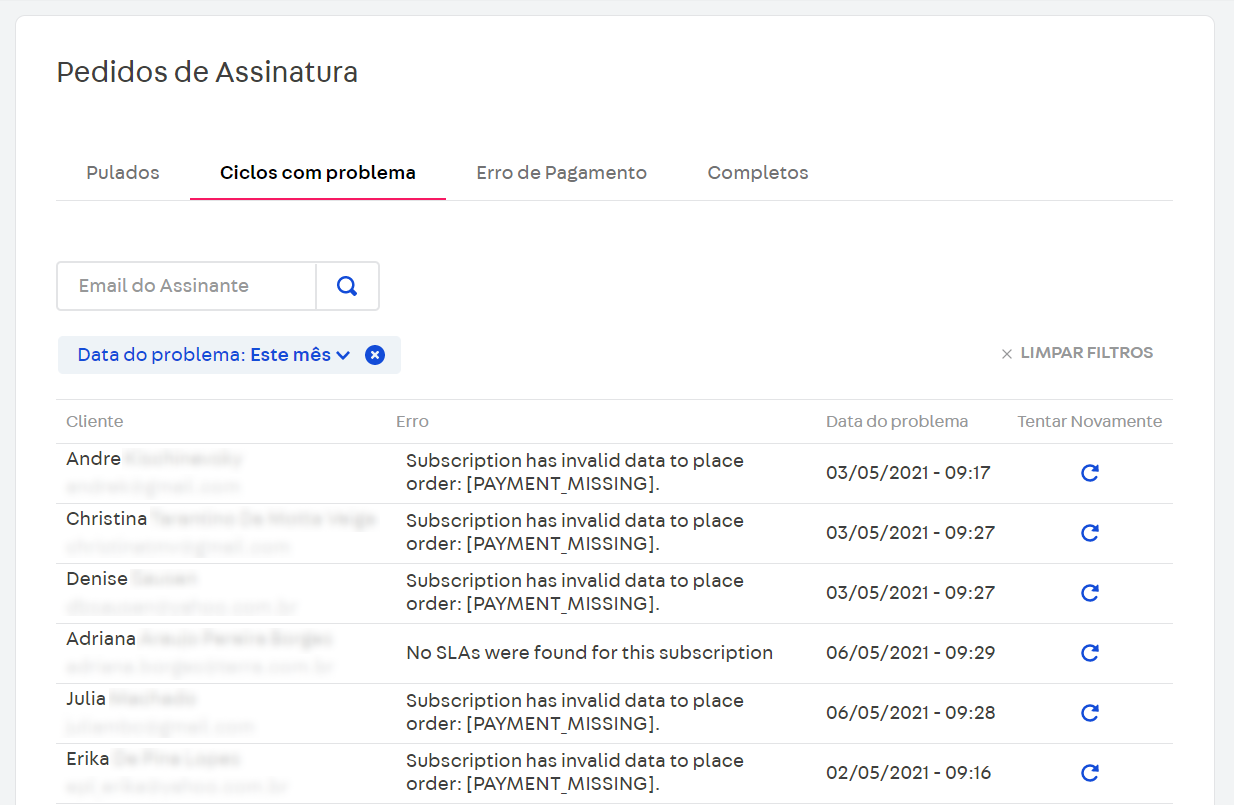
Task: Click the 'Data do problema' column header
Action: pyautogui.click(x=897, y=421)
